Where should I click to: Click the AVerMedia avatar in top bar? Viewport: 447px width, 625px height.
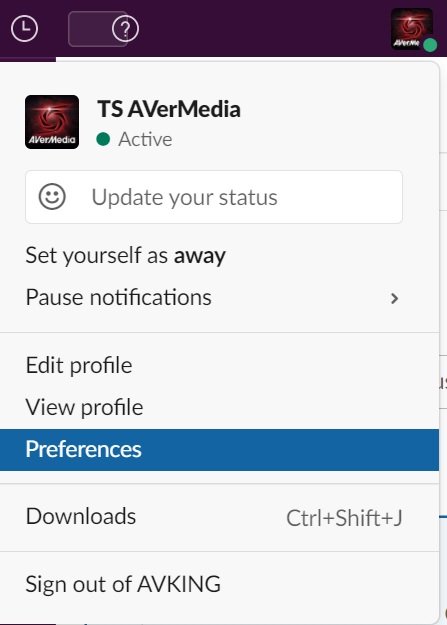(x=412, y=29)
